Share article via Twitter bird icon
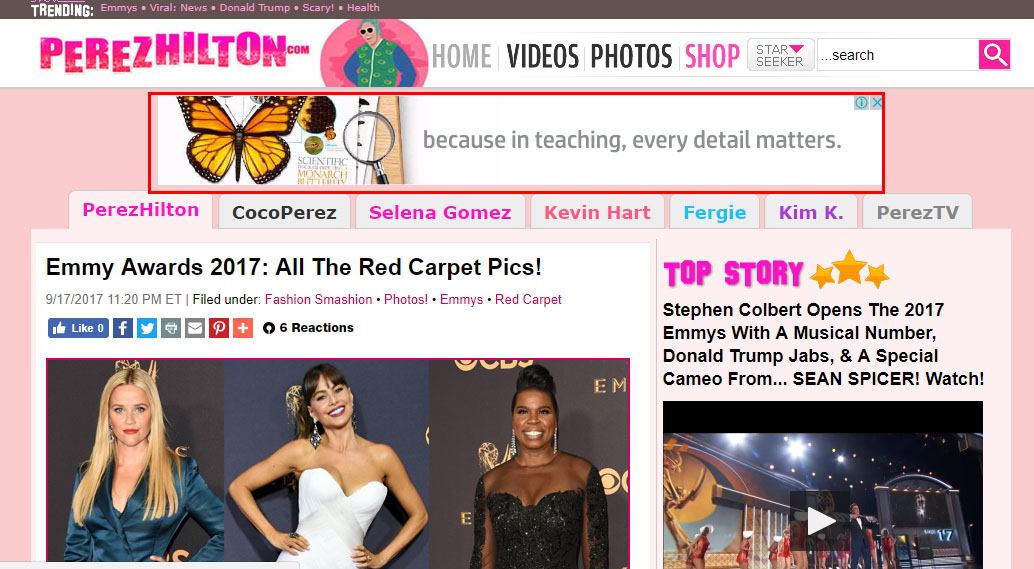Screen dimensions: 1034x569 (x=147, y=328)
